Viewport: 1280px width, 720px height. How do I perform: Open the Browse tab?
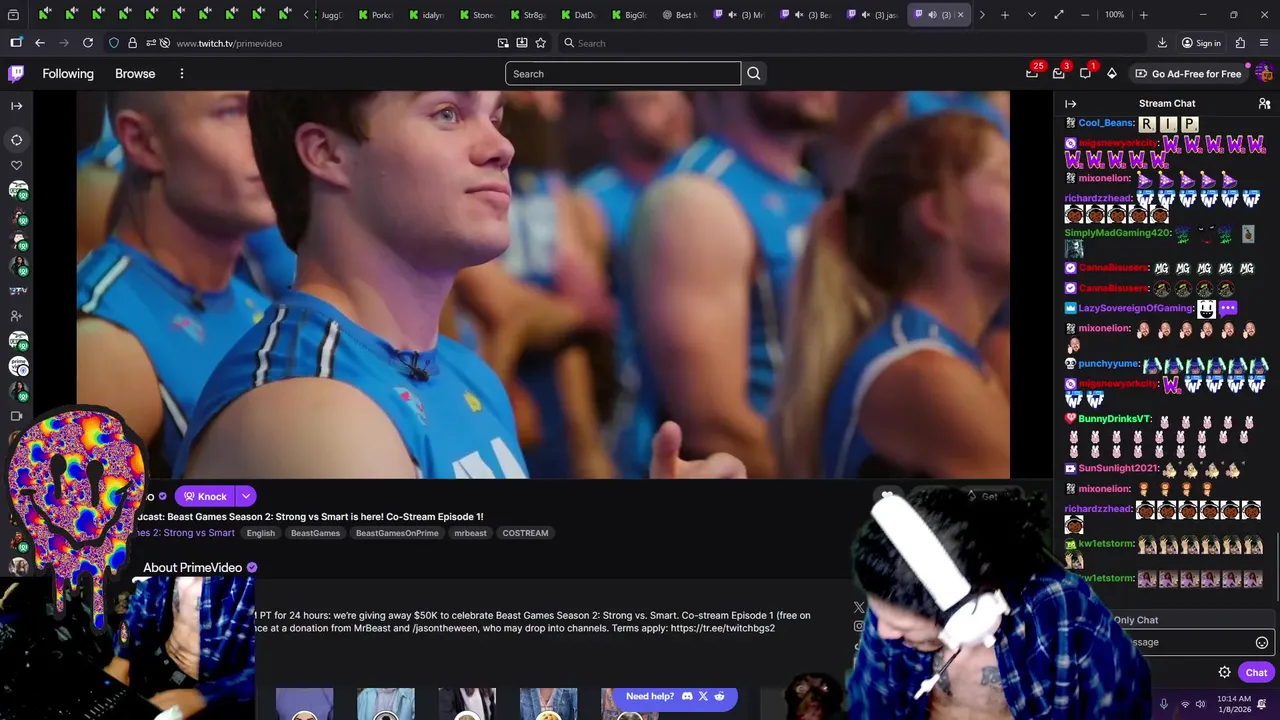[x=135, y=74]
